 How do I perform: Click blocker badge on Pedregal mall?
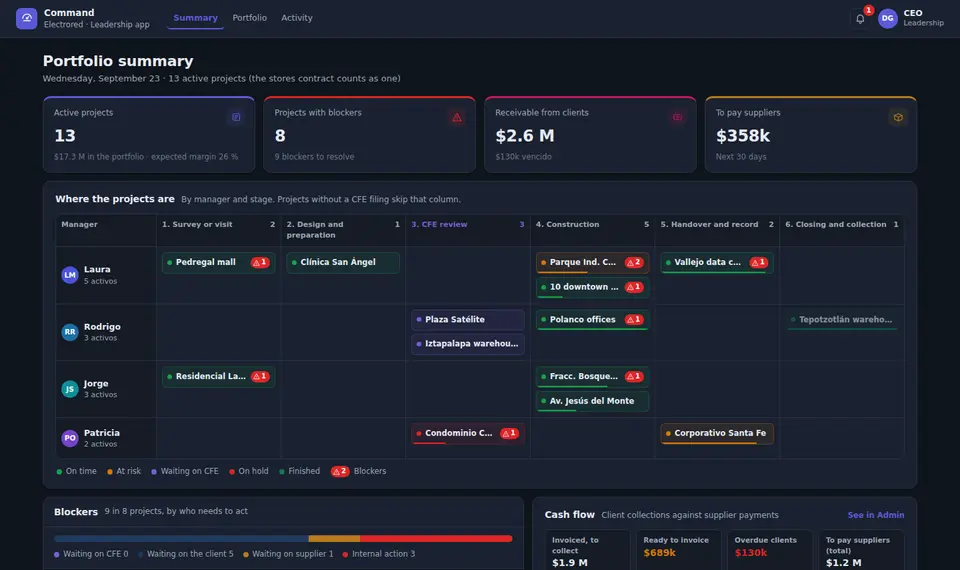click(x=260, y=262)
